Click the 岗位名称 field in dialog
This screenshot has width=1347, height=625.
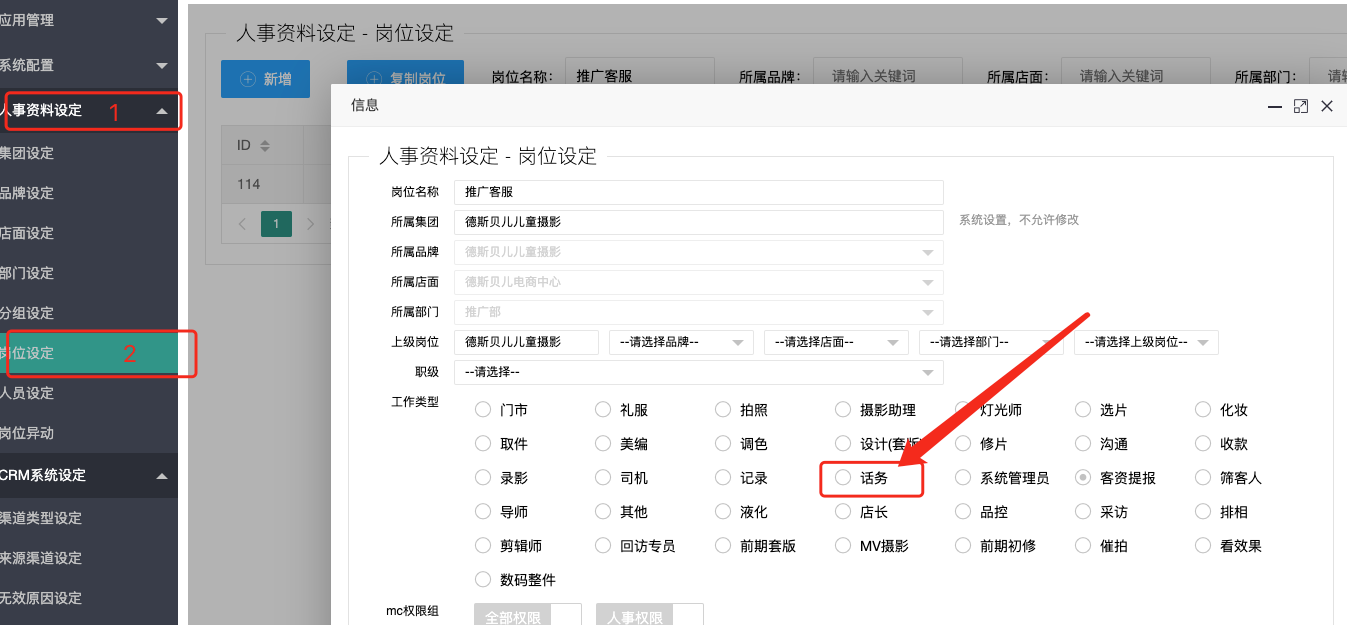click(698, 192)
